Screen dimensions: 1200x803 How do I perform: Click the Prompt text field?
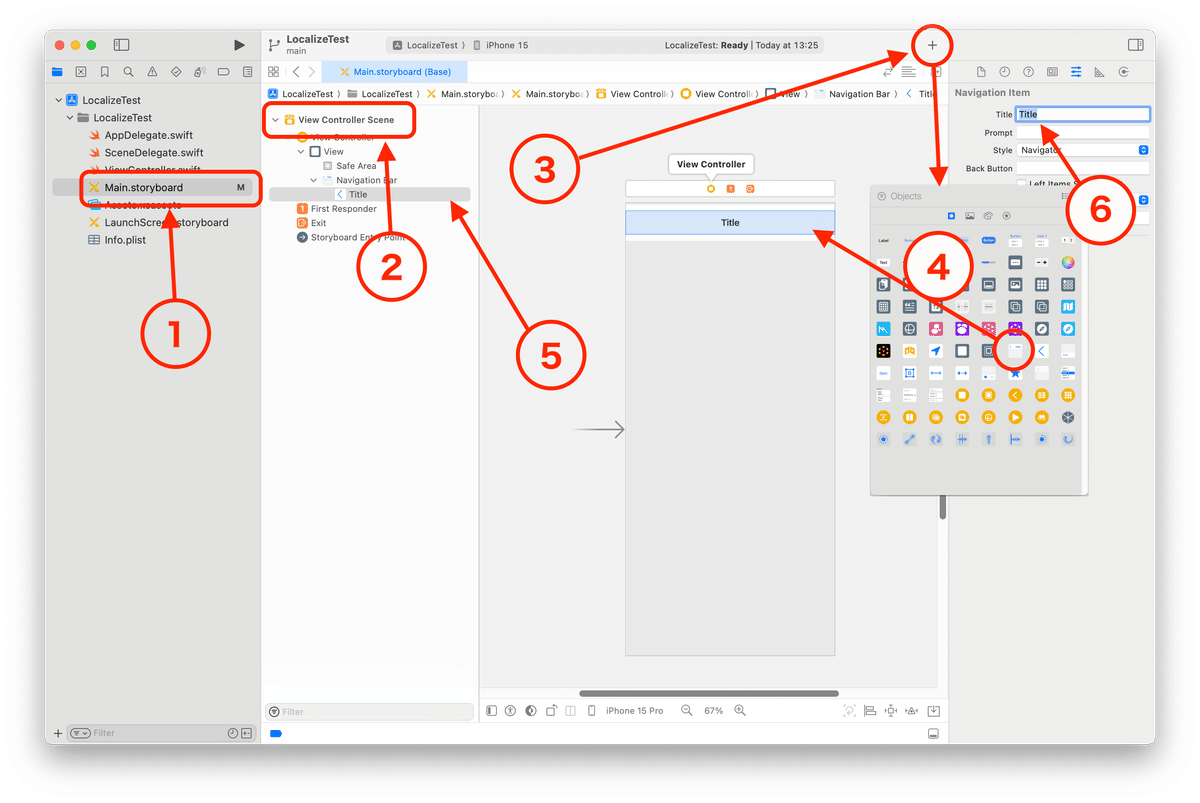(x=1083, y=133)
